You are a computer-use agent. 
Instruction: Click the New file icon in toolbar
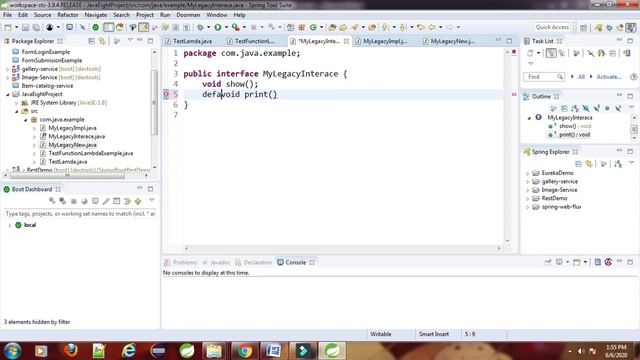[x=8, y=27]
